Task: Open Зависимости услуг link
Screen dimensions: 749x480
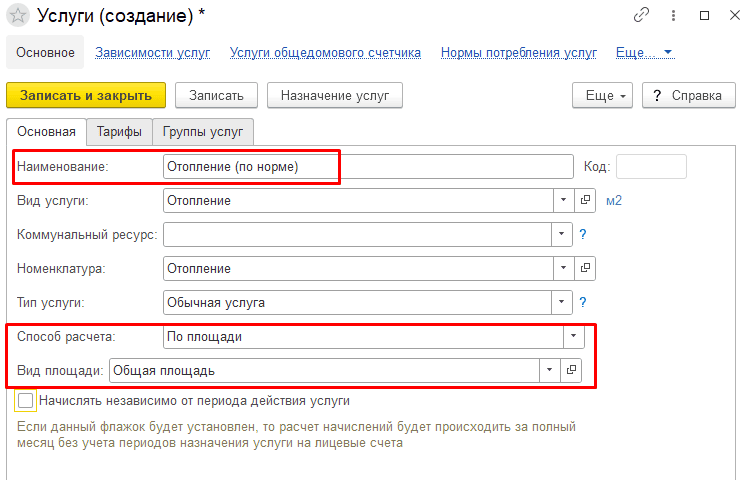Action: [x=152, y=53]
